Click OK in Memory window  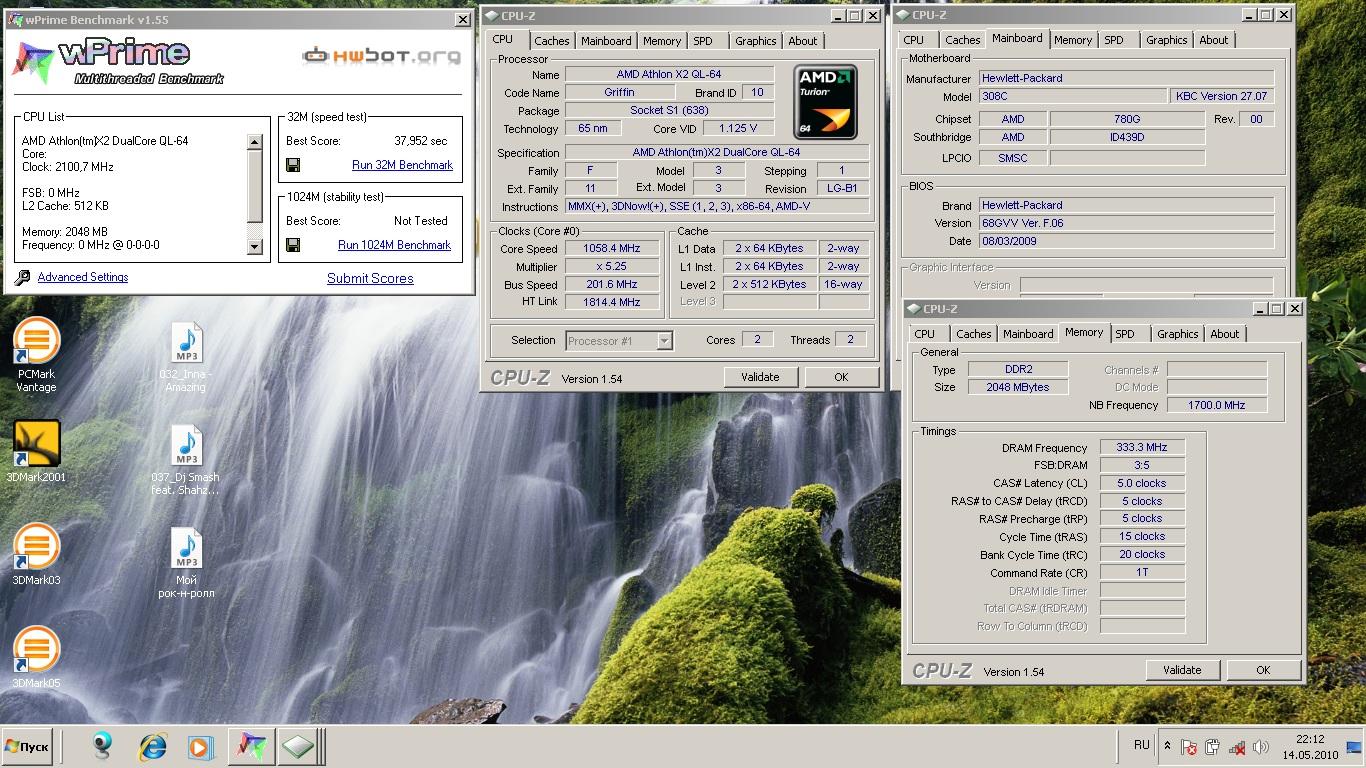pos(1263,670)
